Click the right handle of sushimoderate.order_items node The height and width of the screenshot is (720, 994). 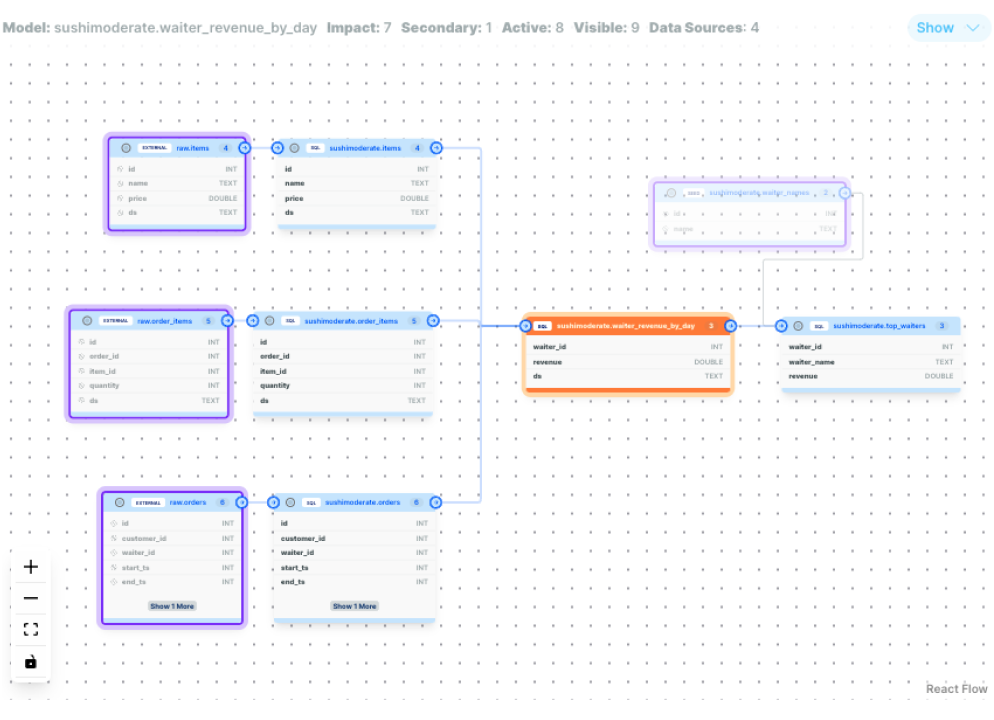pos(433,321)
